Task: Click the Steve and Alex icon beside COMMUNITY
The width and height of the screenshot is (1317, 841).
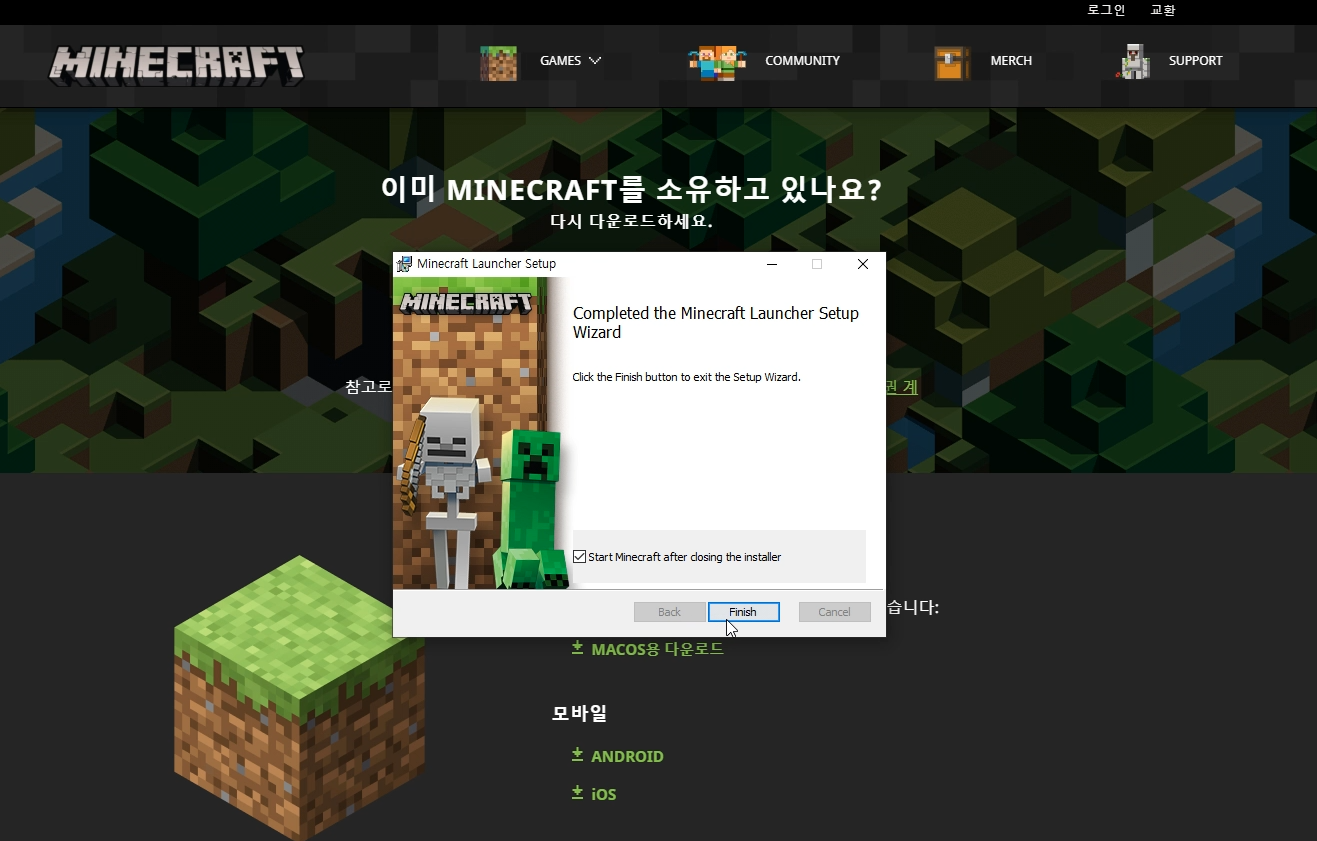Action: [x=718, y=62]
